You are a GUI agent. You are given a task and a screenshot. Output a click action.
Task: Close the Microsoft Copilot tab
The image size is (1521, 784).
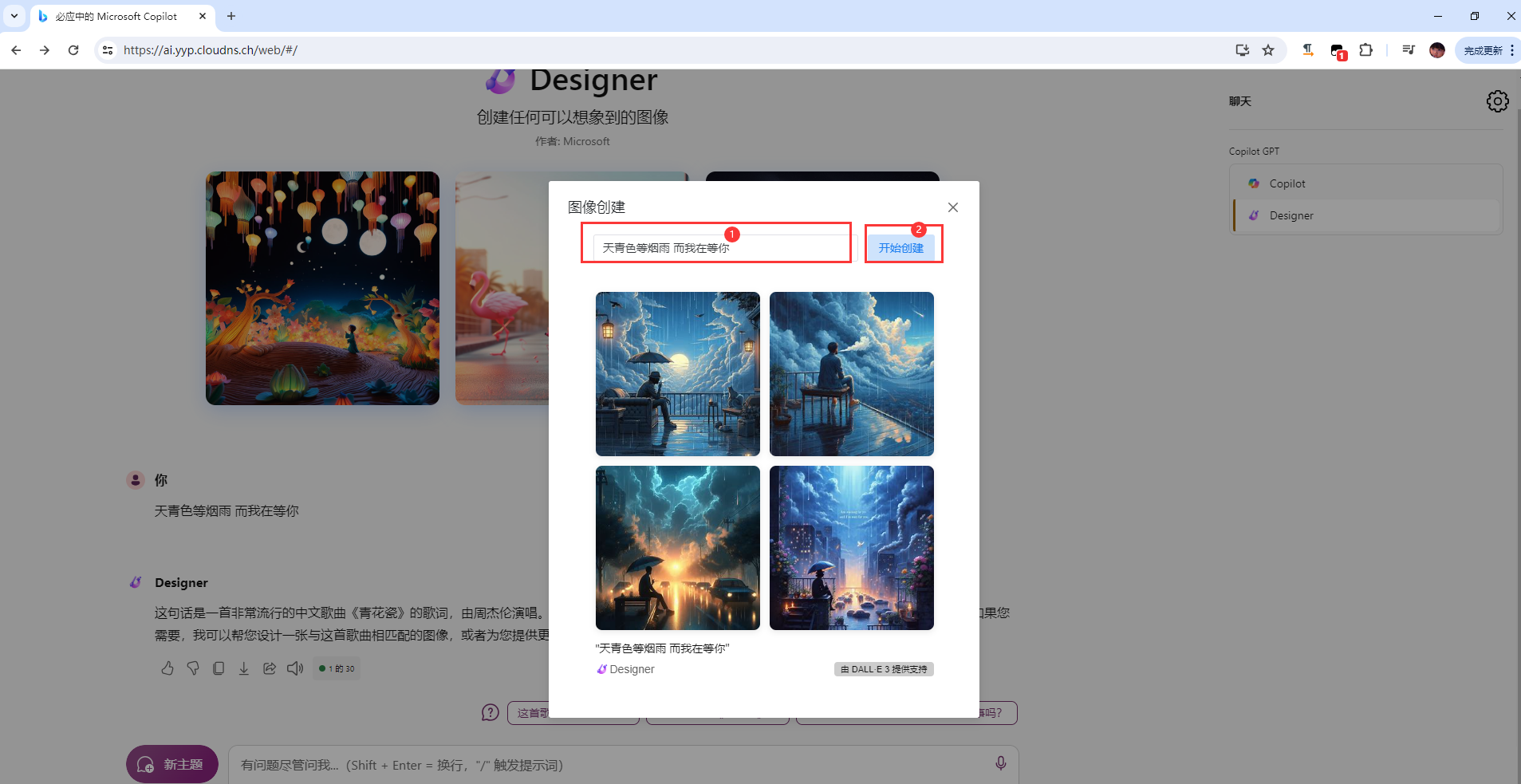click(x=203, y=16)
